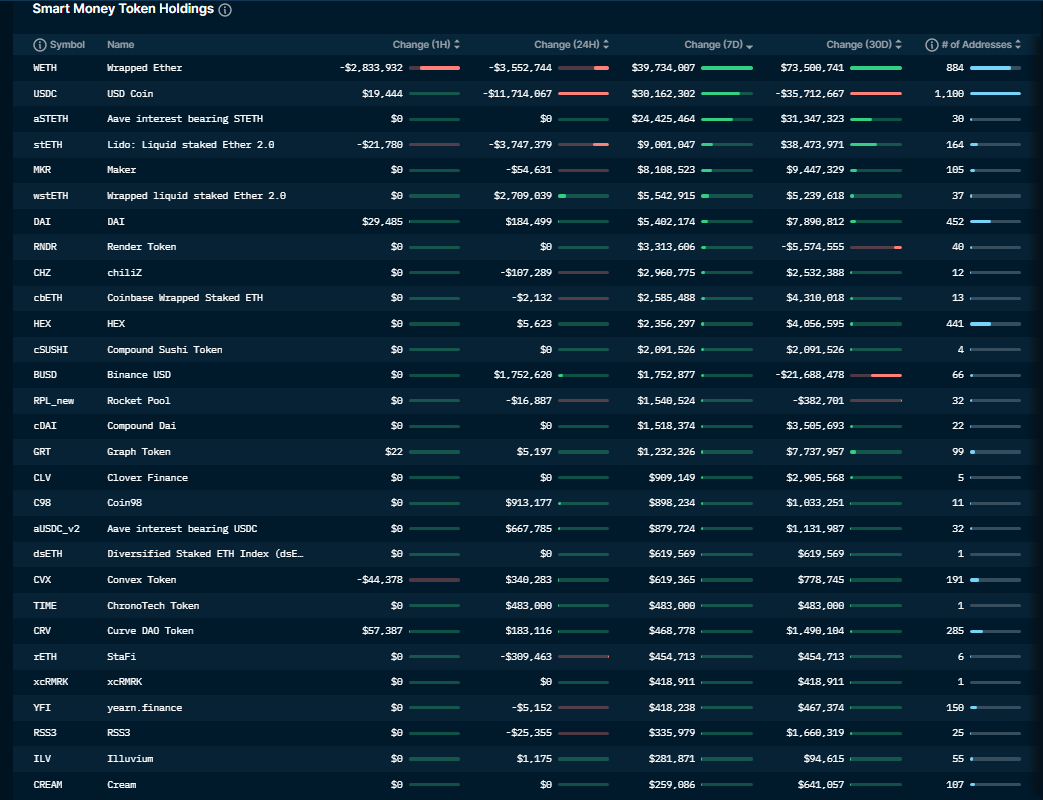Click CVX 1H change -$44,378
Viewport: 1043px width, 800px height.
point(380,580)
